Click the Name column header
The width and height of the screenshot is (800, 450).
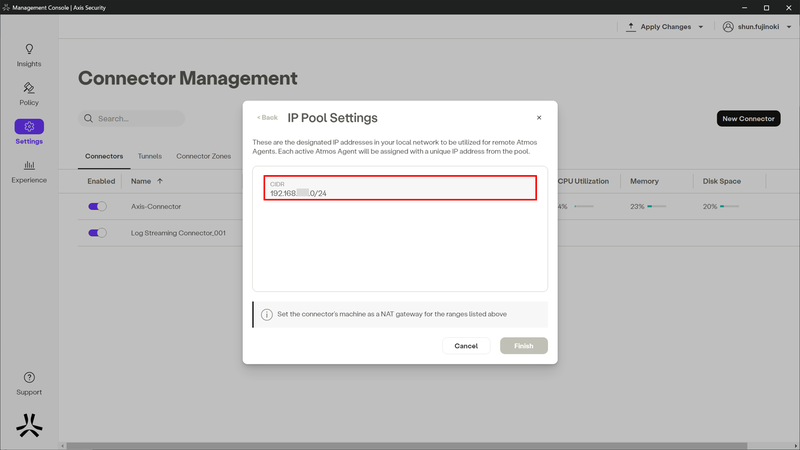pos(141,181)
